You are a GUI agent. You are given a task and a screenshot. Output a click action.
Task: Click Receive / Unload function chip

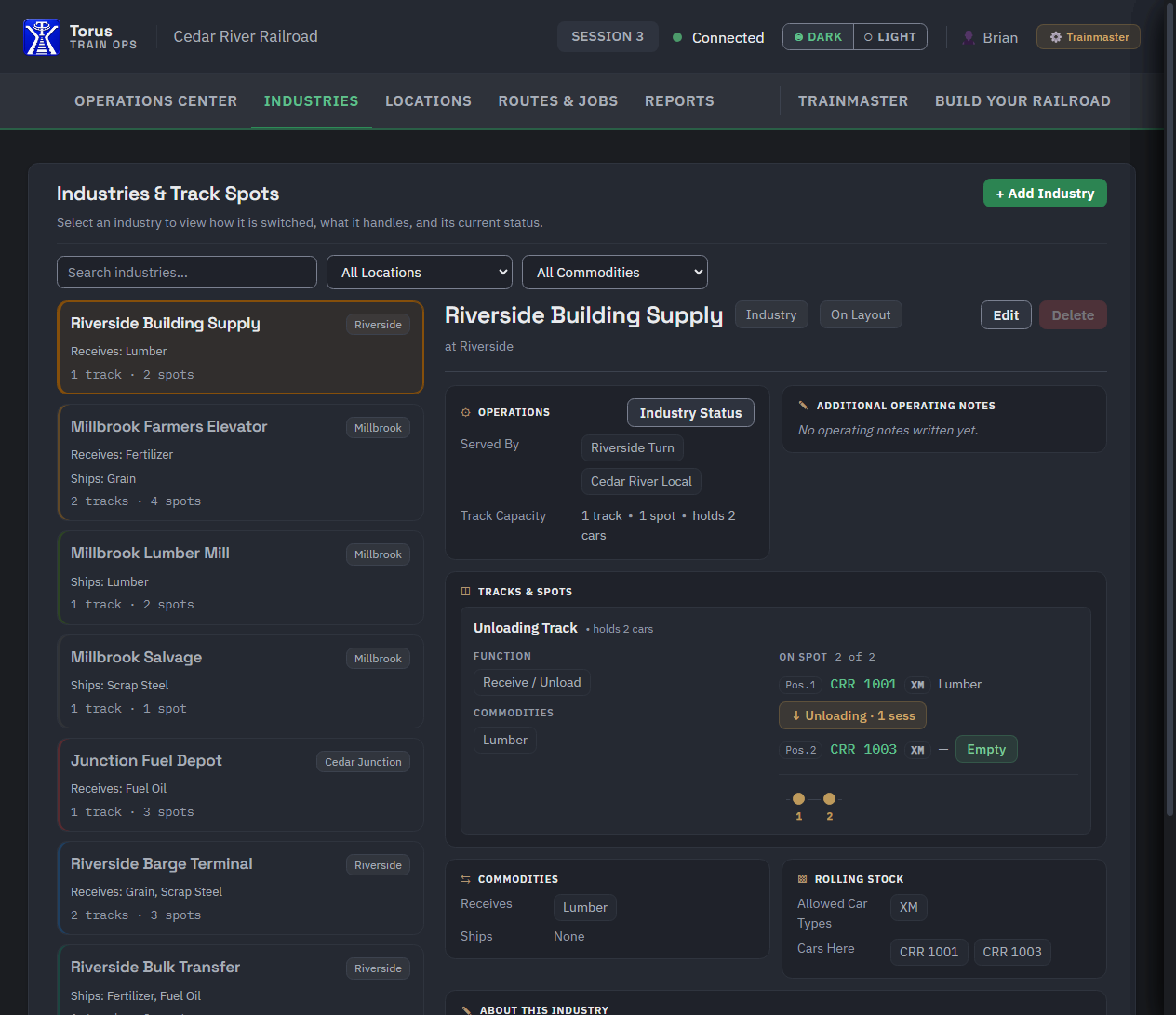pyautogui.click(x=532, y=682)
